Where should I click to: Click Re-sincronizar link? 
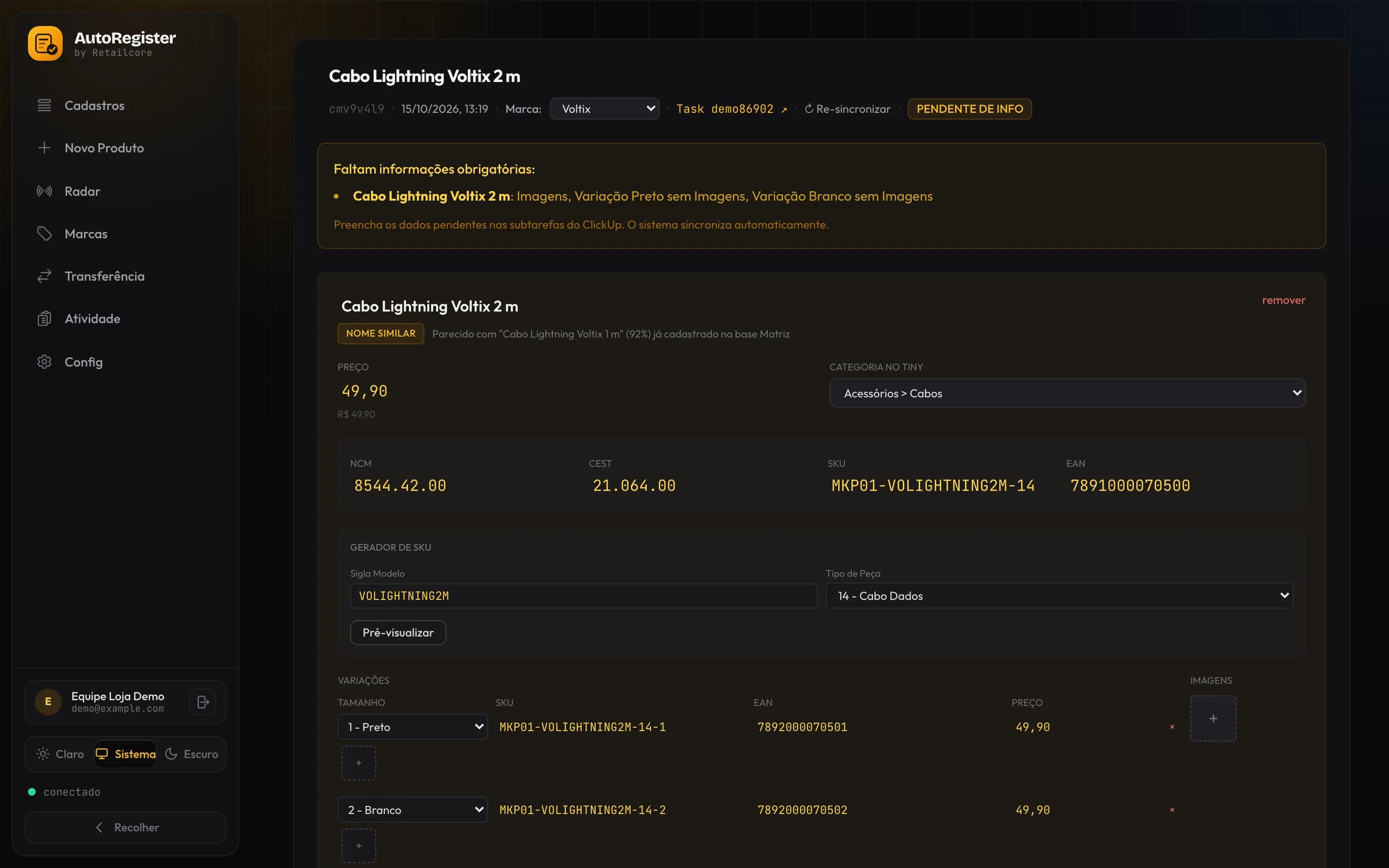[847, 109]
